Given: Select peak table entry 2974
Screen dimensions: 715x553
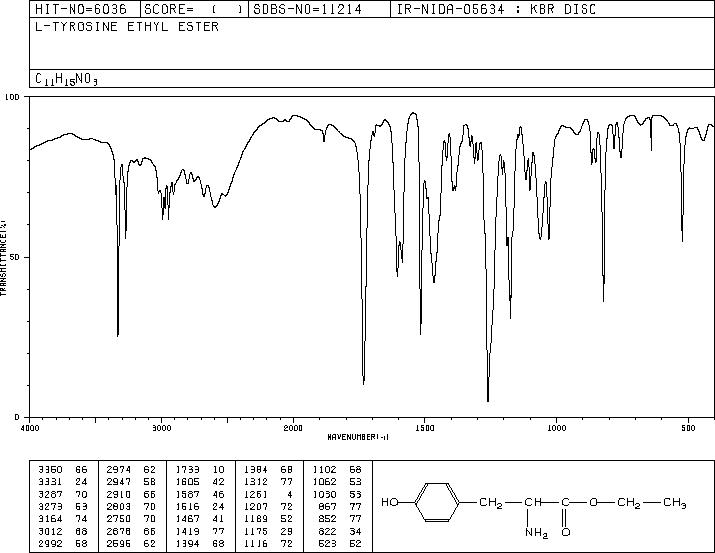Looking at the screenshot, I should 119,470.
